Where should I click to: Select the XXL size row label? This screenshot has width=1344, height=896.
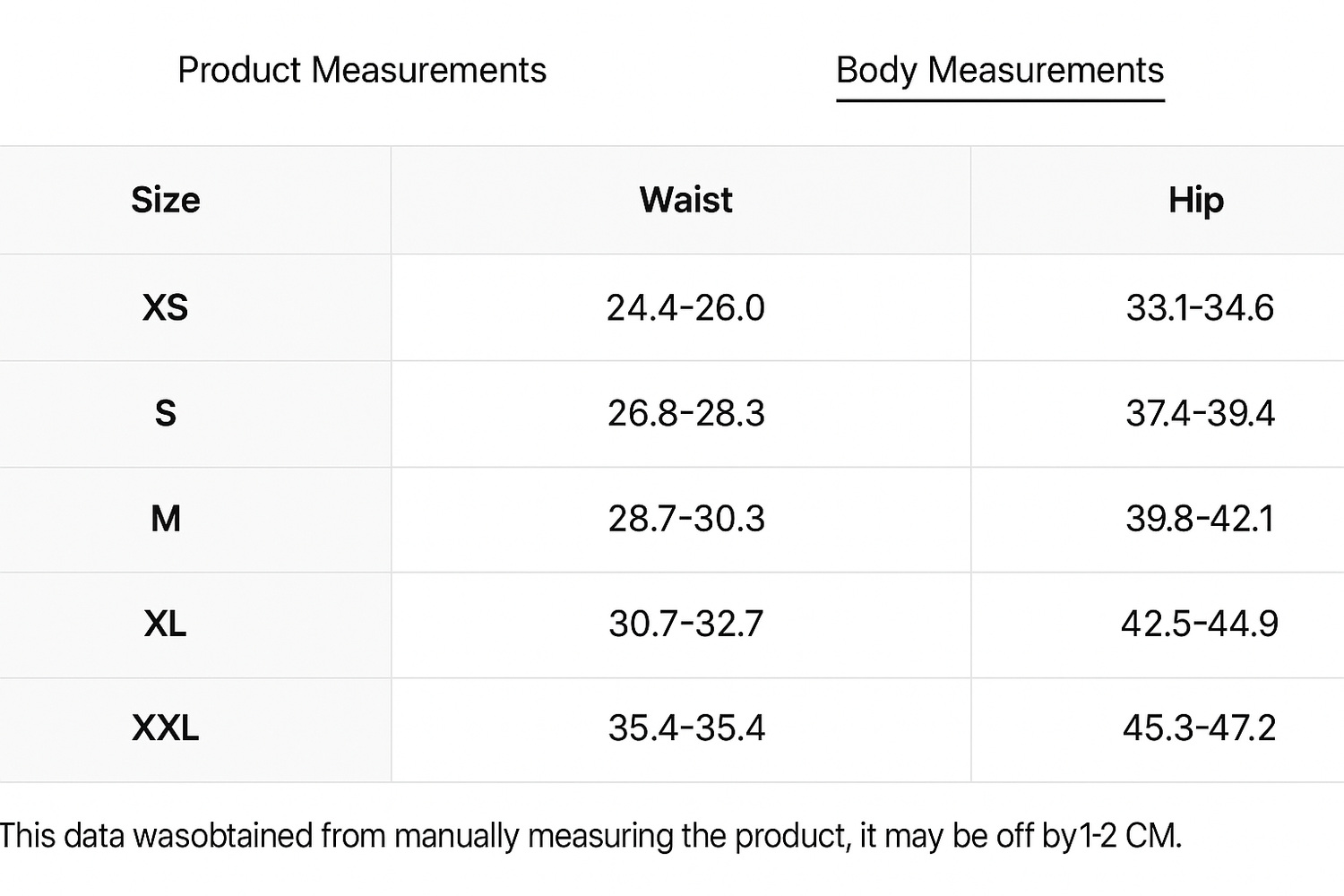point(166,728)
